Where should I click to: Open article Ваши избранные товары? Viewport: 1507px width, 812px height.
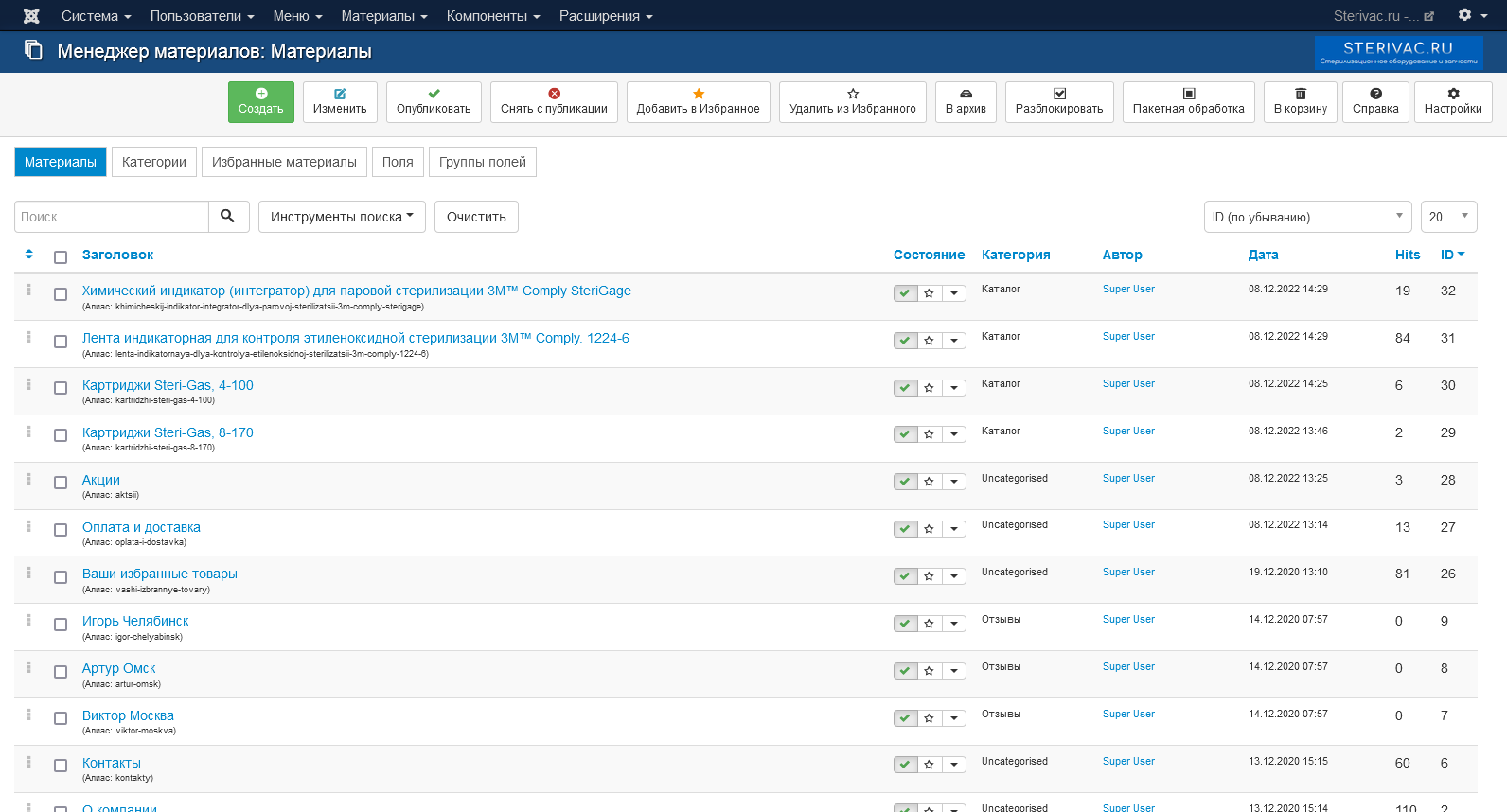point(159,574)
